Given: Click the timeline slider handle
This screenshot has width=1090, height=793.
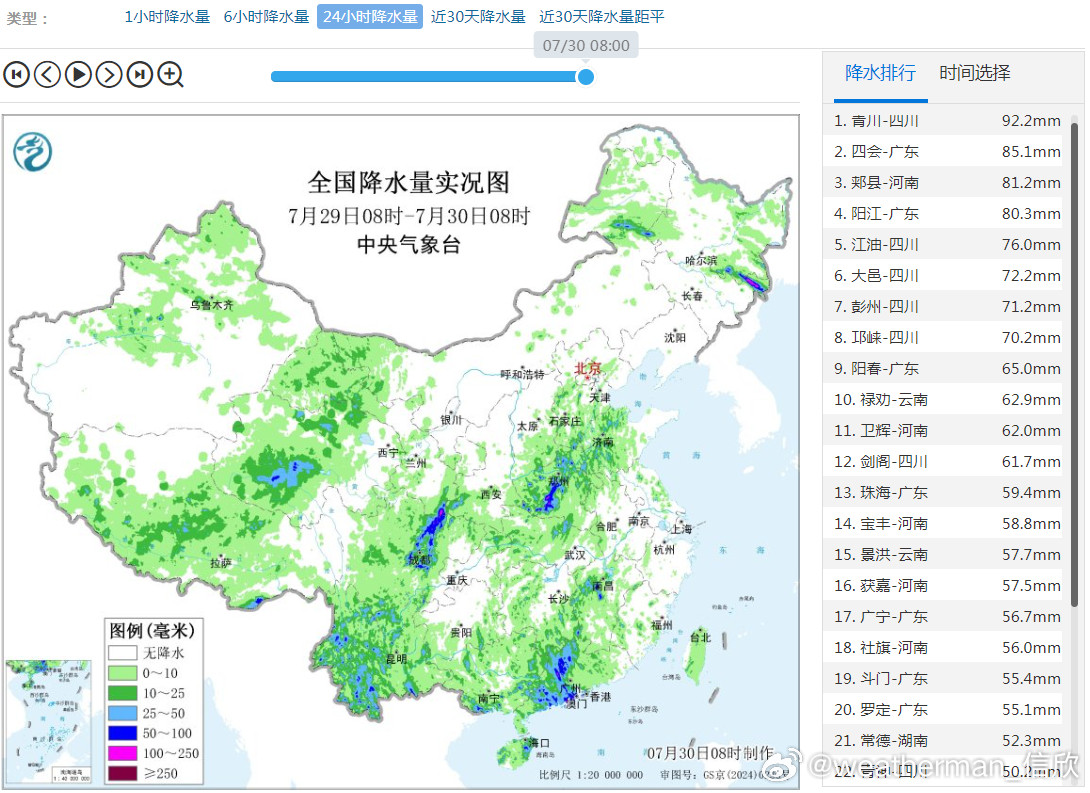Looking at the screenshot, I should (586, 76).
